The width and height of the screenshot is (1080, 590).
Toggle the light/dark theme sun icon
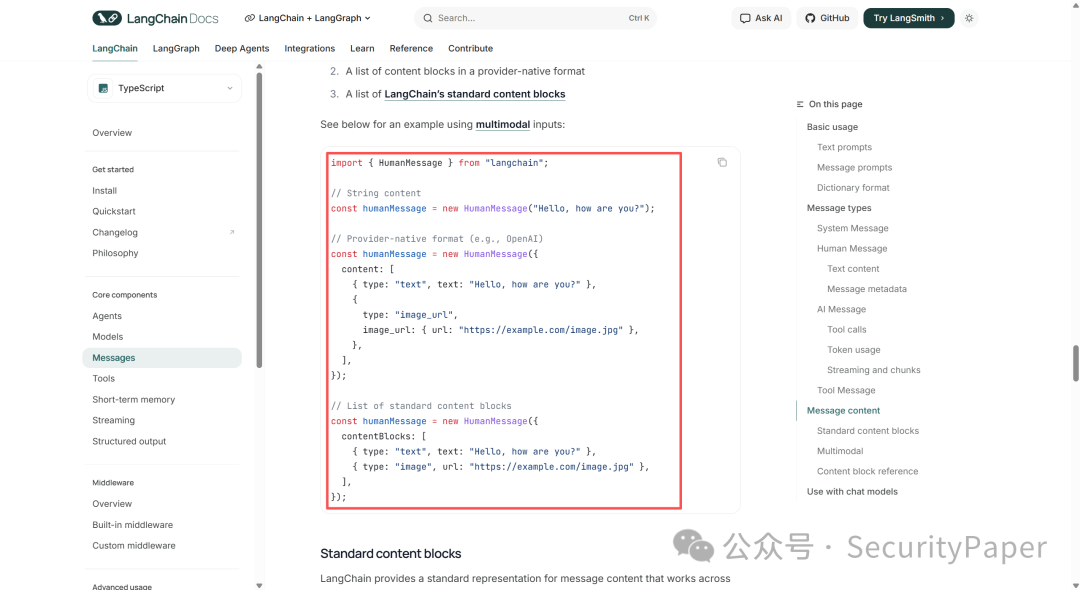pos(969,18)
